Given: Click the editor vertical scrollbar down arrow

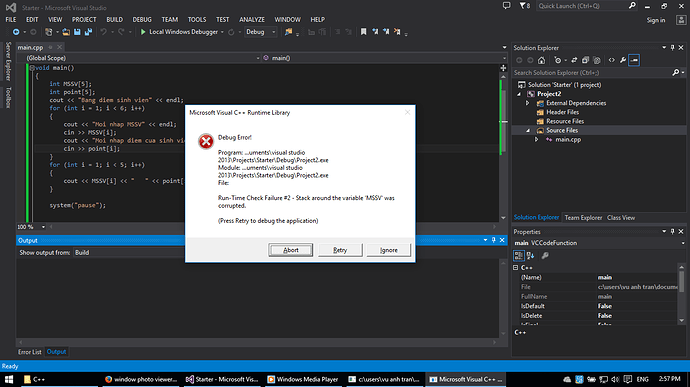Looking at the screenshot, I should pos(503,218).
